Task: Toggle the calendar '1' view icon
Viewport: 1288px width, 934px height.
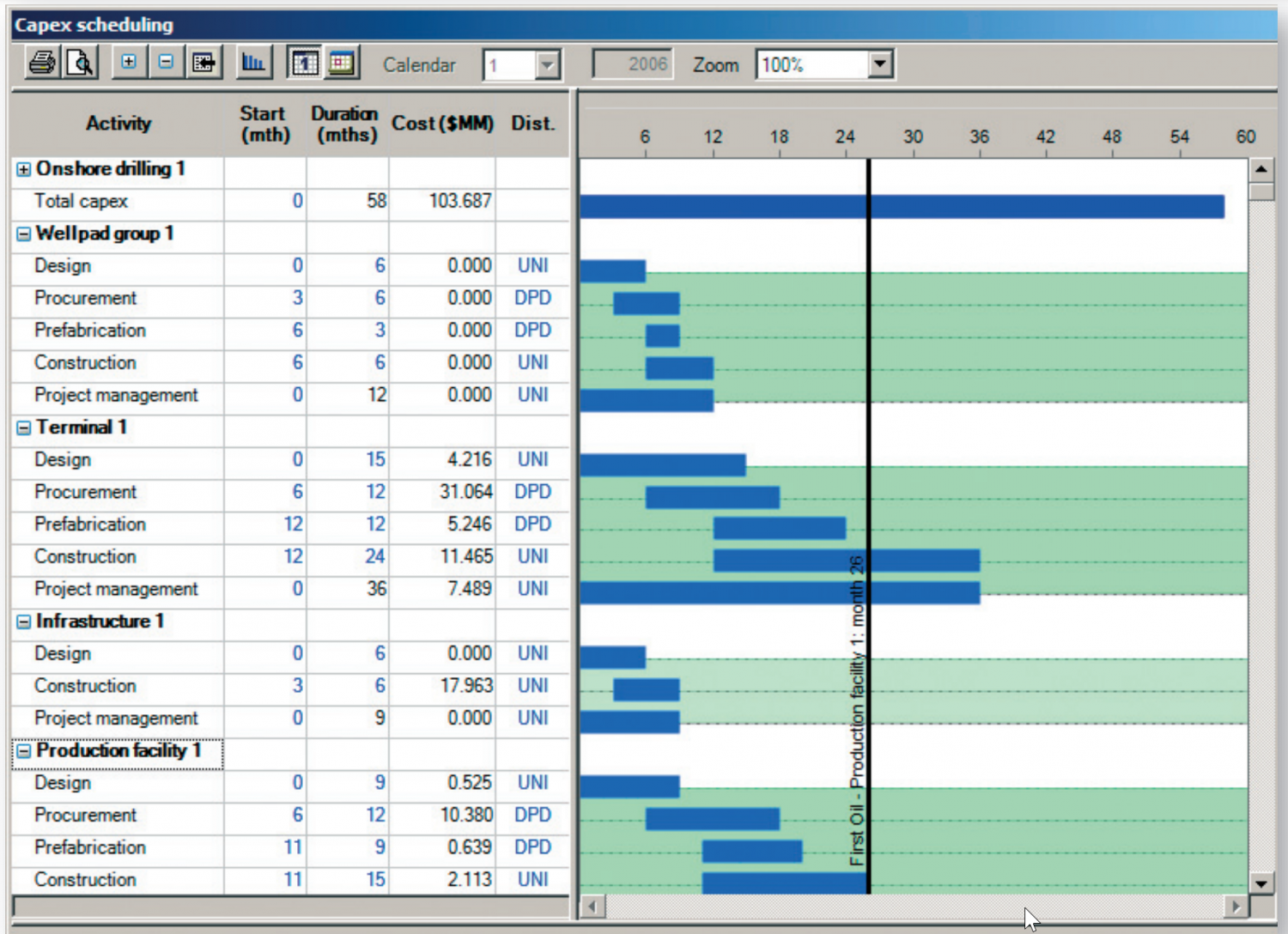Action: [x=305, y=64]
